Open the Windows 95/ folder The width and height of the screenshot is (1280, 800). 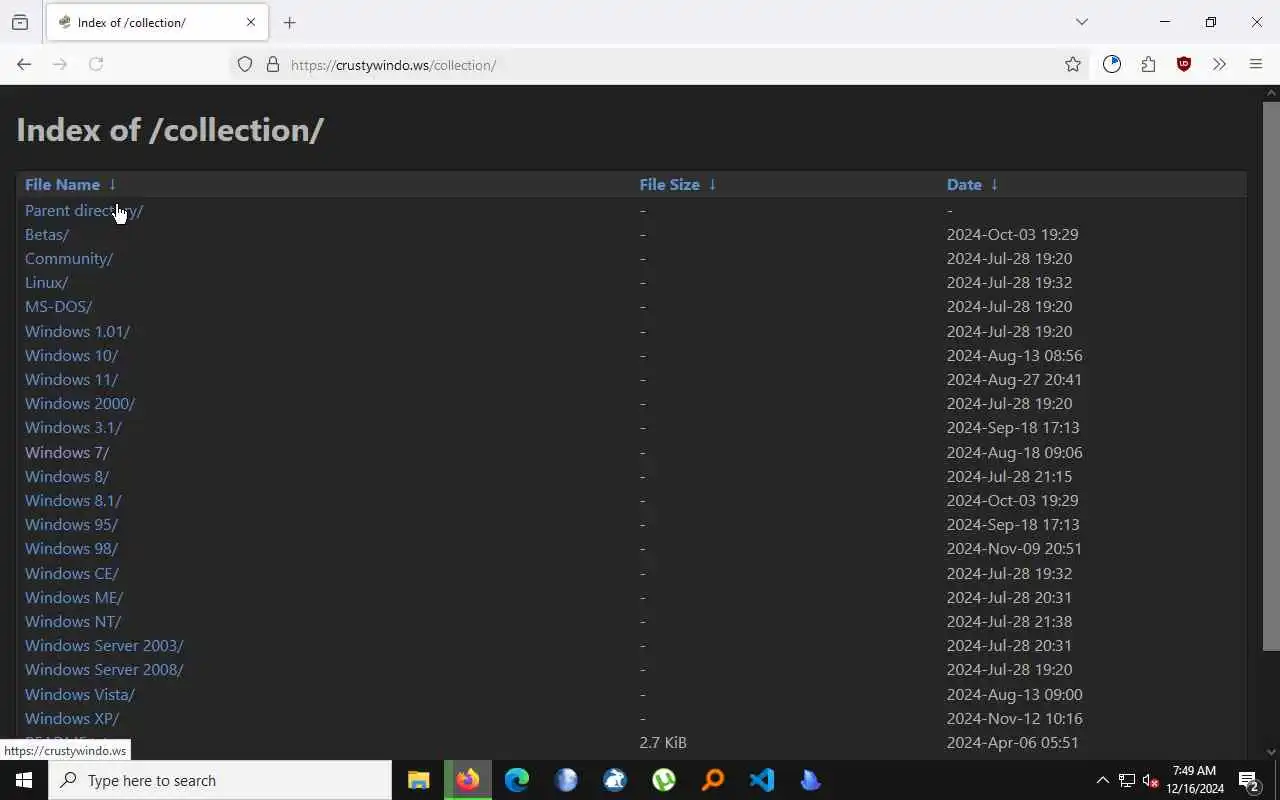[x=71, y=524]
